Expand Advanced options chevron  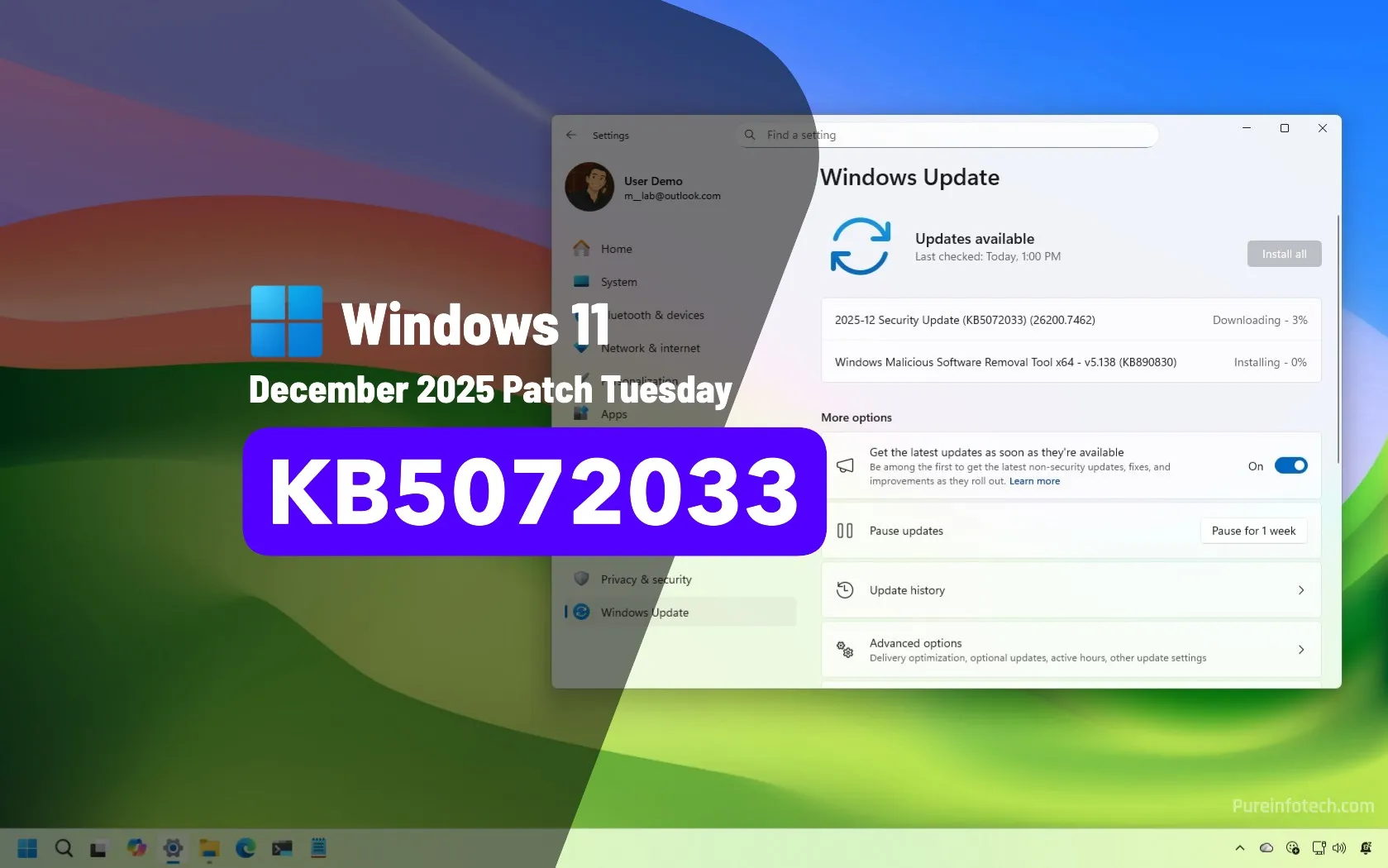[x=1300, y=650]
